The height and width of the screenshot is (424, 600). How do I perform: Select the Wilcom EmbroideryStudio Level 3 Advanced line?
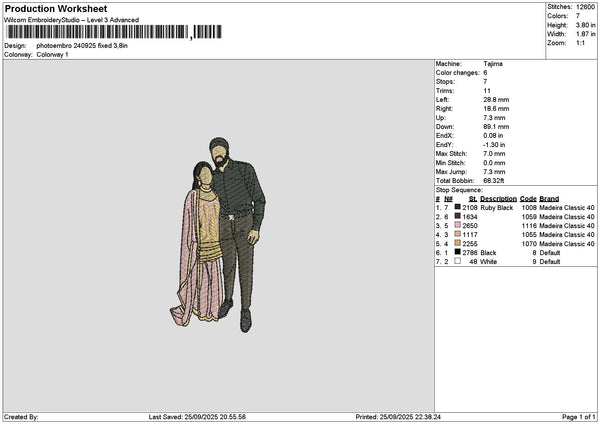click(72, 20)
